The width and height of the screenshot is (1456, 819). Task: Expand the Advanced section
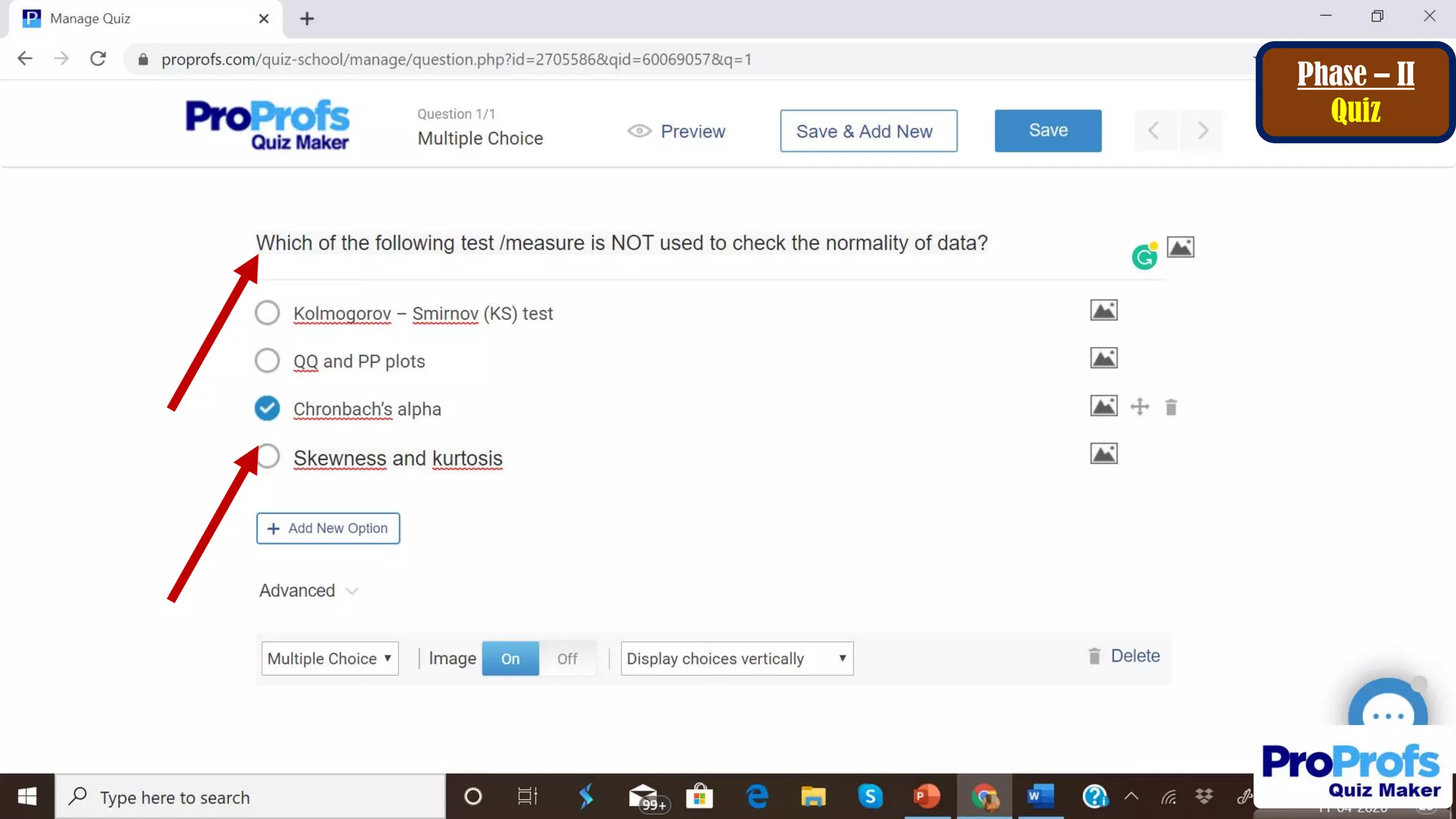(x=309, y=591)
